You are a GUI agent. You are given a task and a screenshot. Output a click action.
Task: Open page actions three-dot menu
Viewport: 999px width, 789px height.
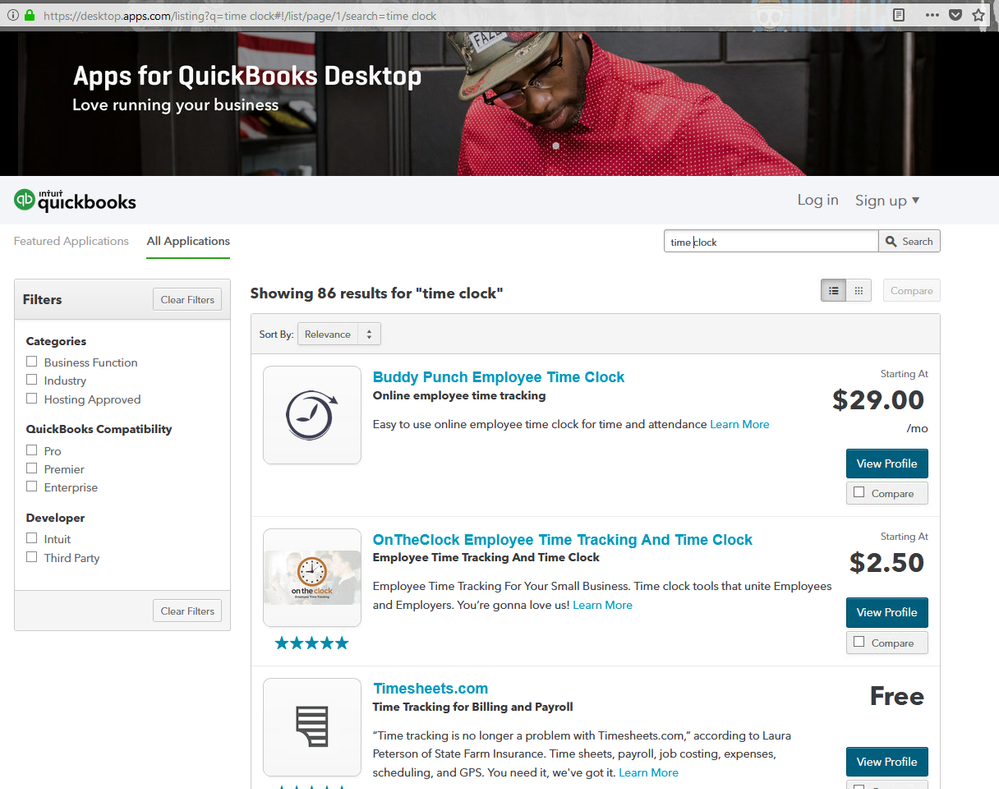click(x=932, y=15)
